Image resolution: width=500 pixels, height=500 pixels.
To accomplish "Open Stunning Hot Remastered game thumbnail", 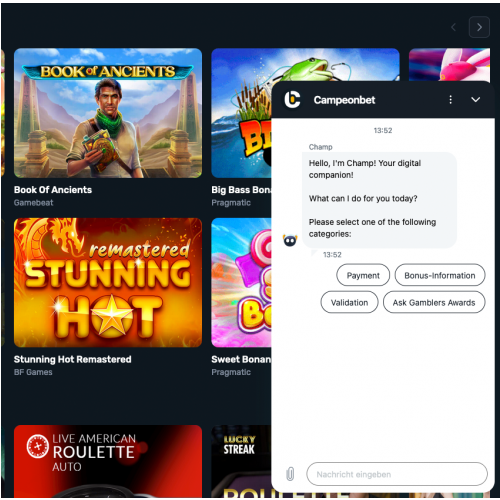I will (x=108, y=283).
